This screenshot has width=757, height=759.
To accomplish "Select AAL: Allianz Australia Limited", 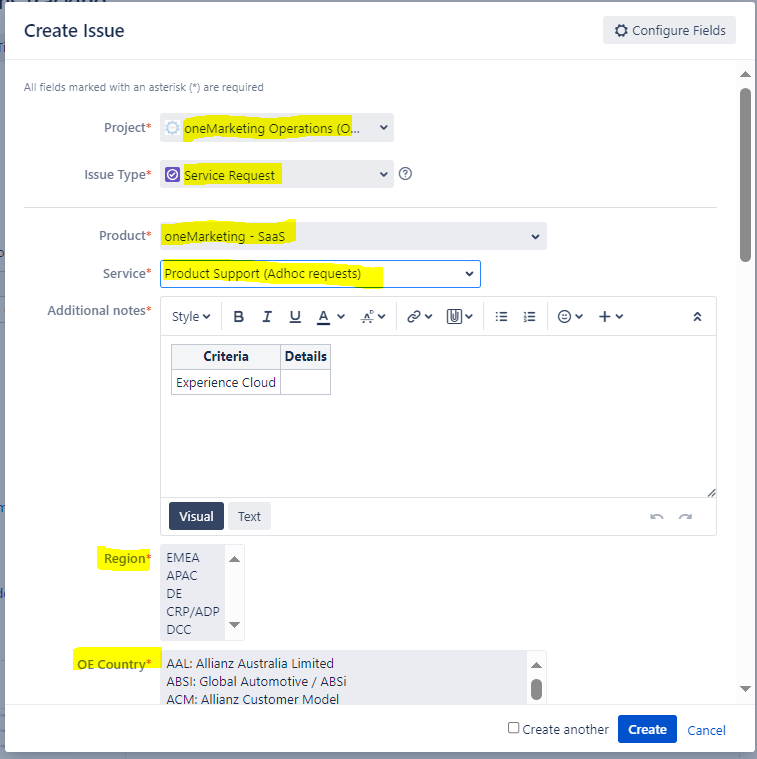I will (x=250, y=663).
